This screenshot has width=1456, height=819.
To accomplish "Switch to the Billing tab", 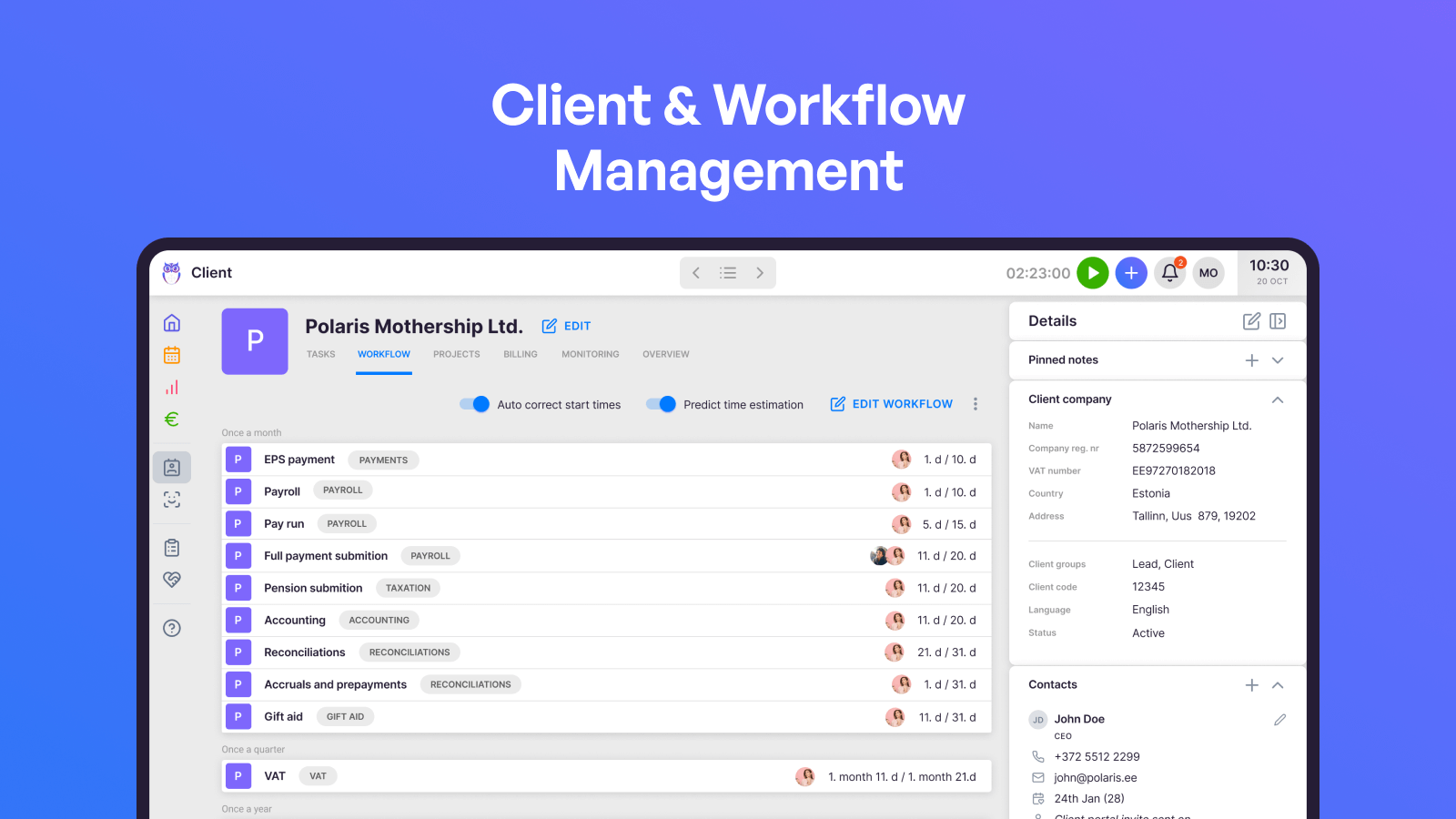I will (521, 355).
